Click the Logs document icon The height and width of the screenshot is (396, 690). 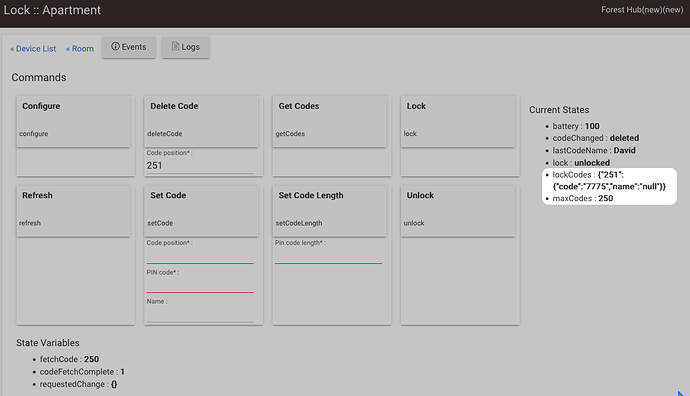175,46
